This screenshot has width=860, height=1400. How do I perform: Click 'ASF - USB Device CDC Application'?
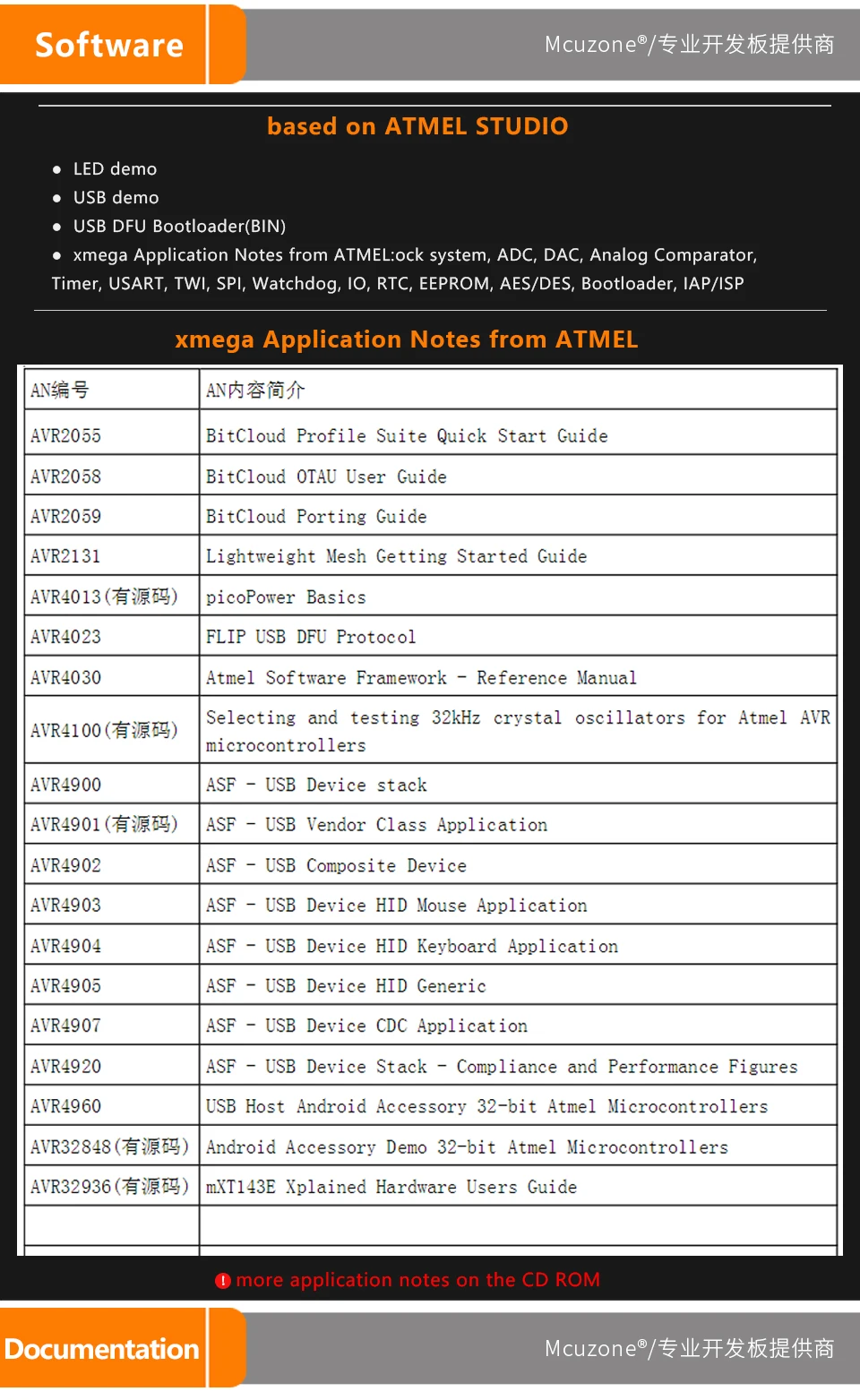coord(366,1026)
